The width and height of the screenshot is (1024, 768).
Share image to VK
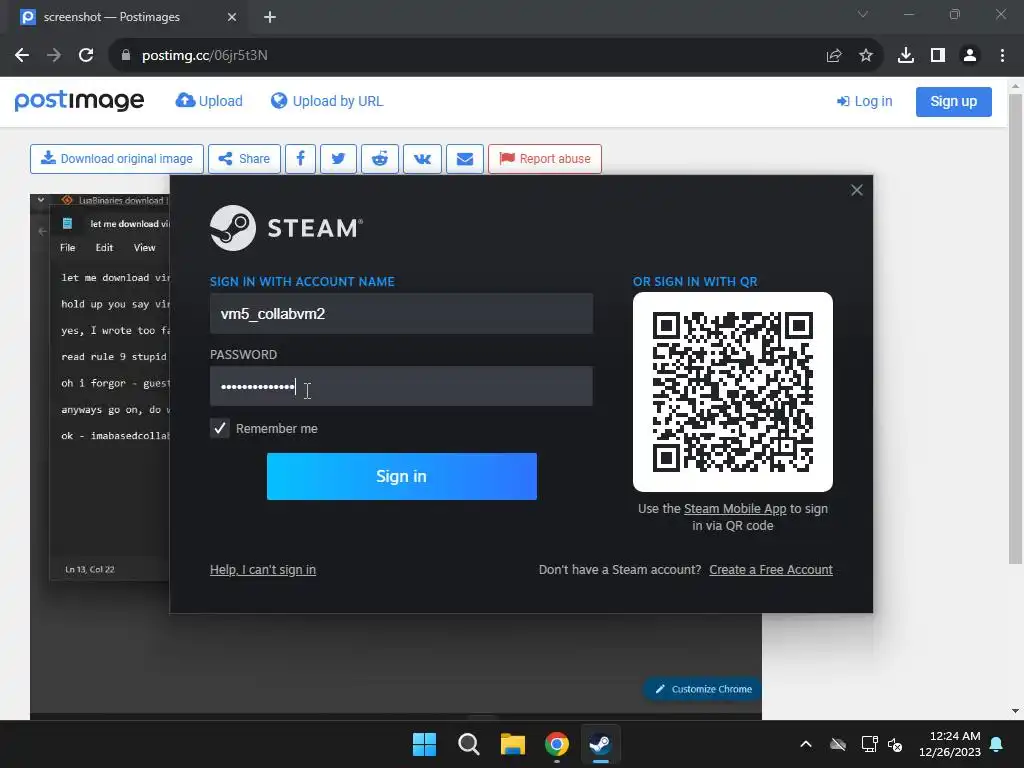[x=423, y=159]
